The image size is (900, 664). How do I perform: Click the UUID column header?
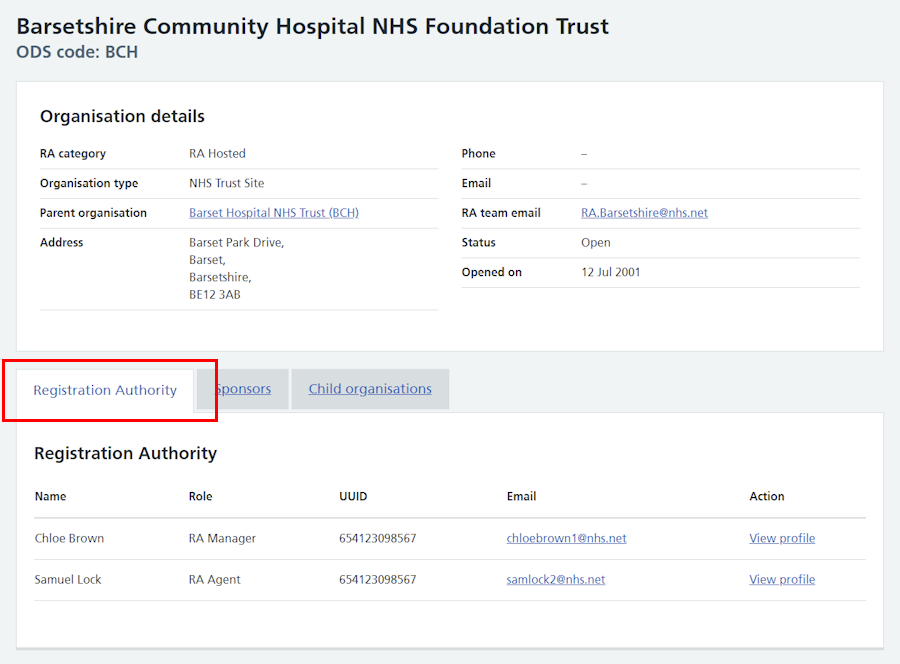tap(353, 496)
